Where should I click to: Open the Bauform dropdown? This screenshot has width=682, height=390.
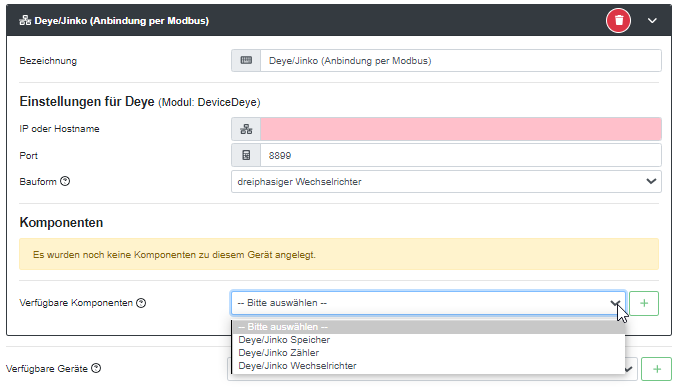point(446,182)
